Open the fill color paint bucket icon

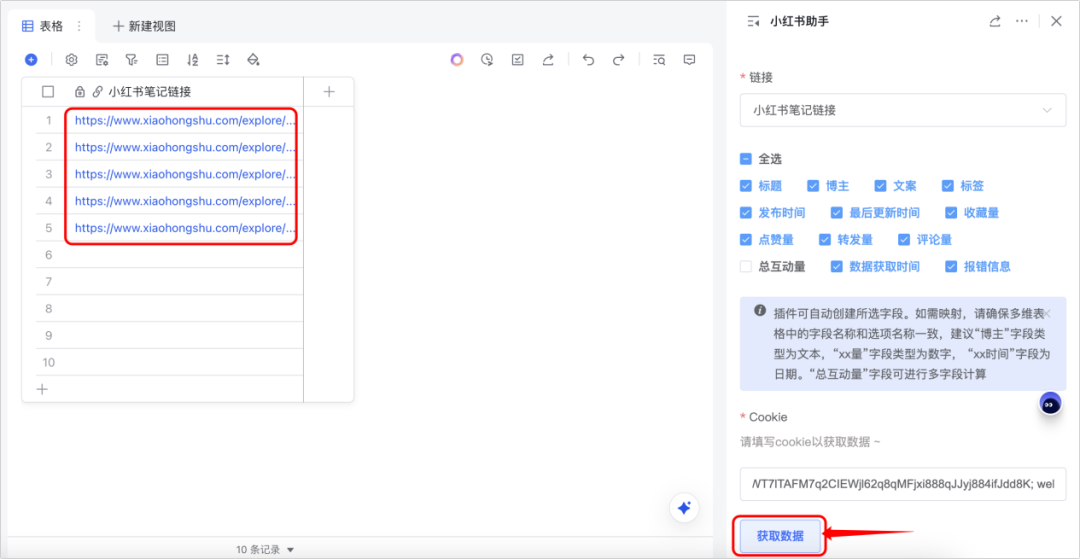pos(253,60)
